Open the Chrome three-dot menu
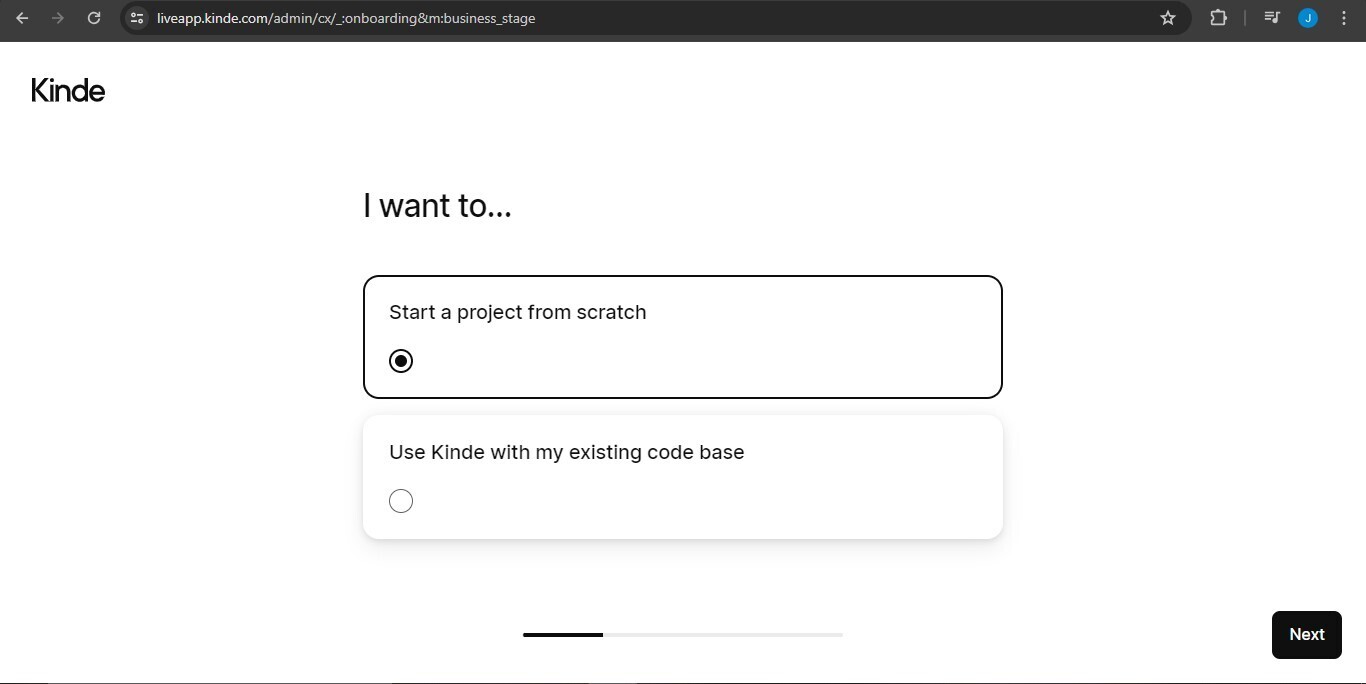The image size is (1366, 684). point(1343,18)
